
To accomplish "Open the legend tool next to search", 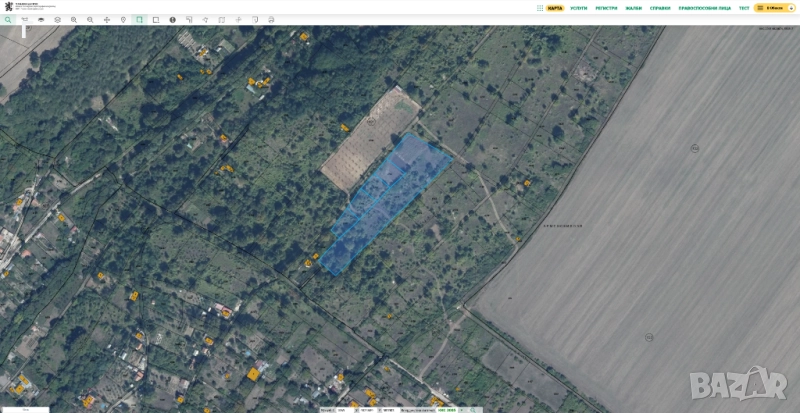I will 24,20.
